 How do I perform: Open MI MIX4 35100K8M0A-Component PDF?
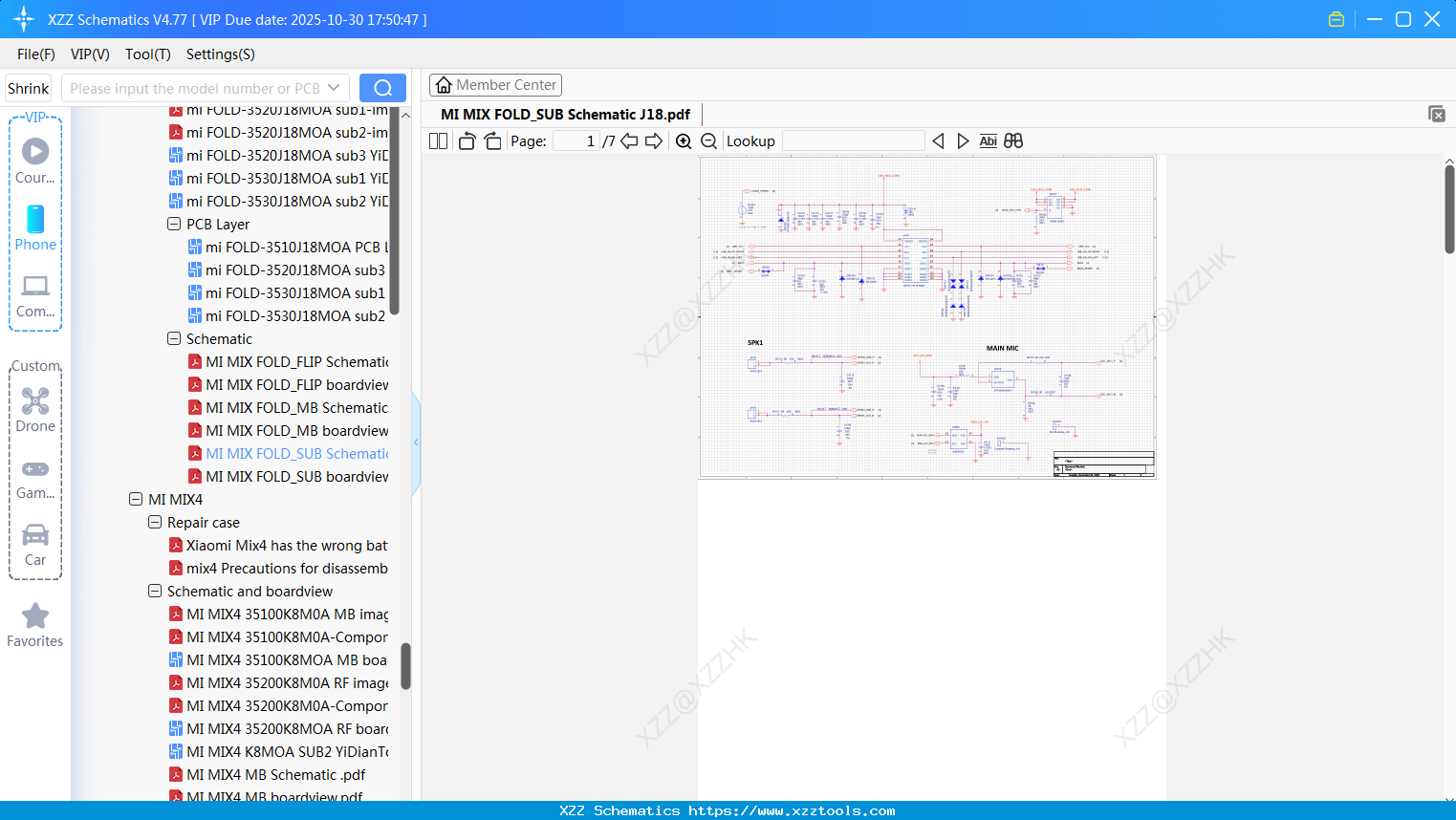click(x=279, y=637)
